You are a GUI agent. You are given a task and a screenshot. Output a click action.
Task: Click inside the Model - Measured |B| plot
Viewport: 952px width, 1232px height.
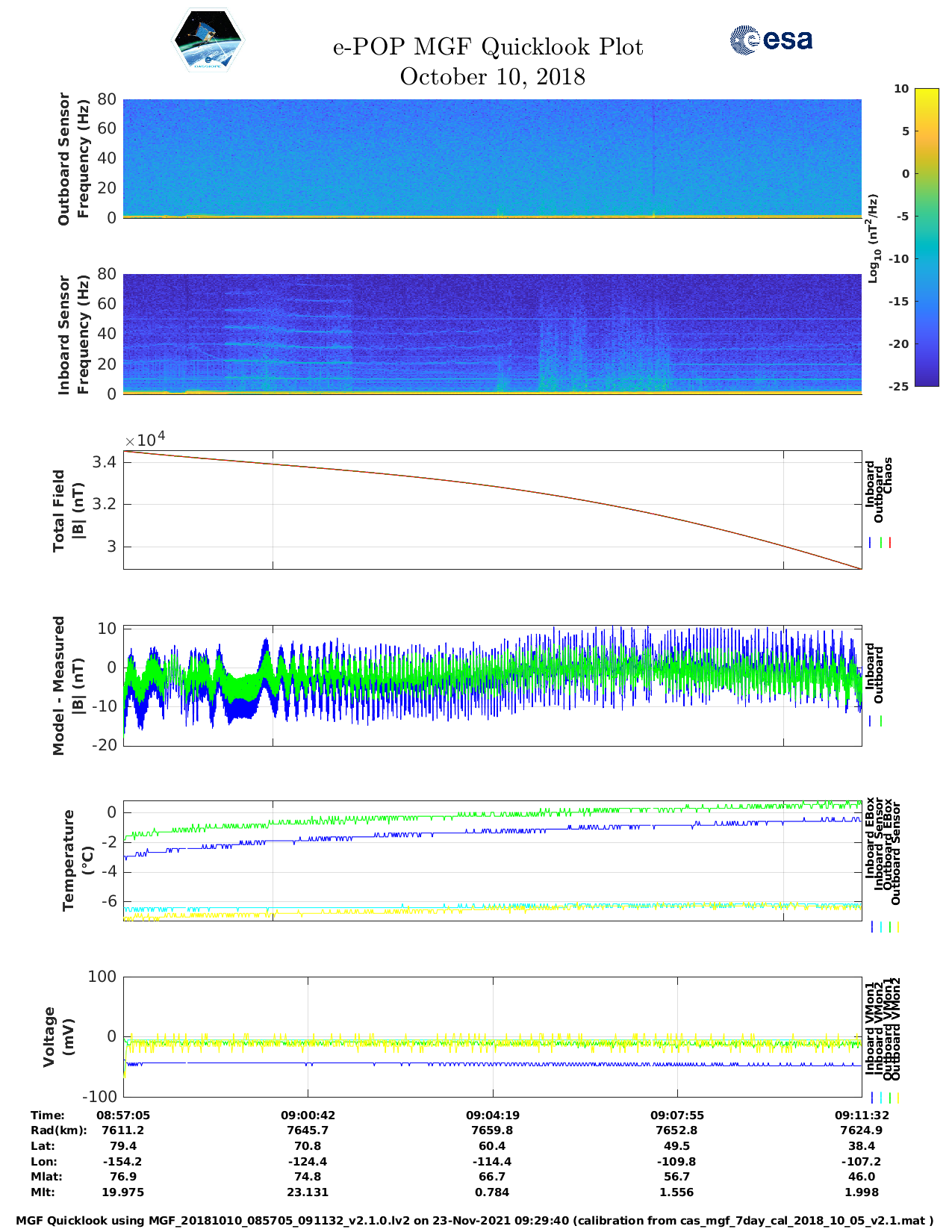click(492, 685)
